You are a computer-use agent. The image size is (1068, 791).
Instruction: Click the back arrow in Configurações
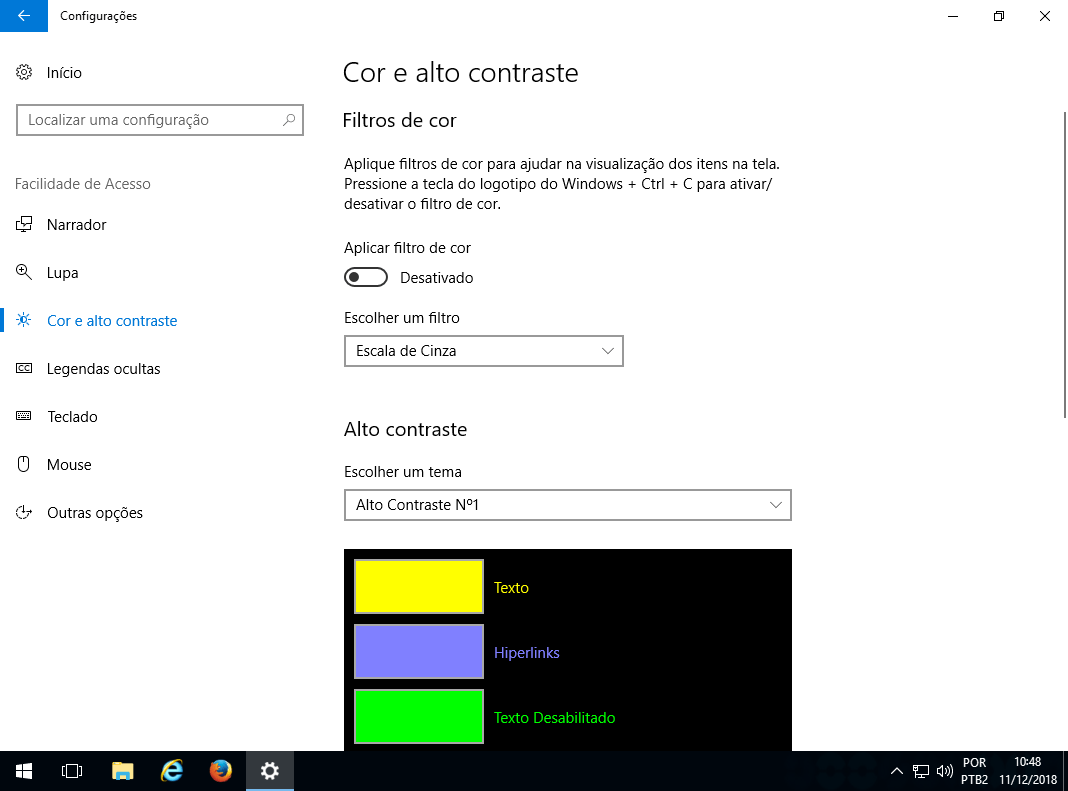(x=24, y=16)
